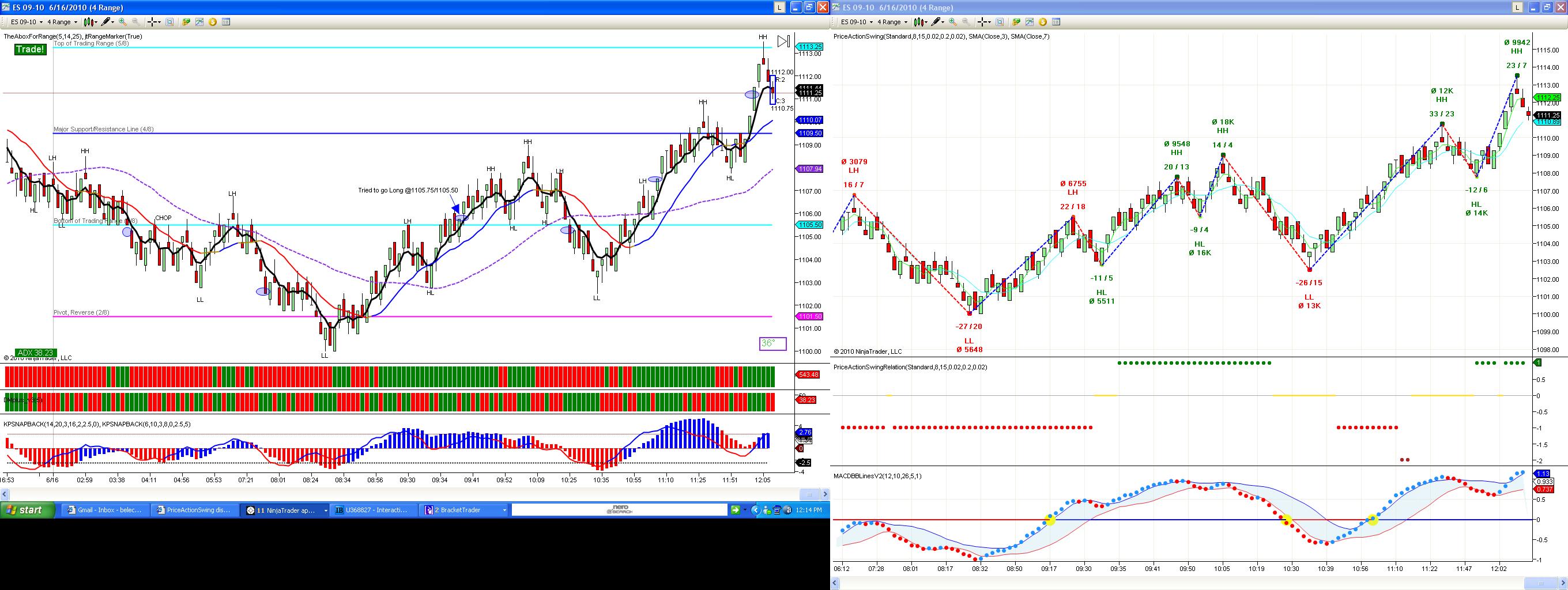Image resolution: width=1568 pixels, height=590 pixels.
Task: Open chart style candlestick menu in TheAboxForRange chart
Action: tap(89, 22)
